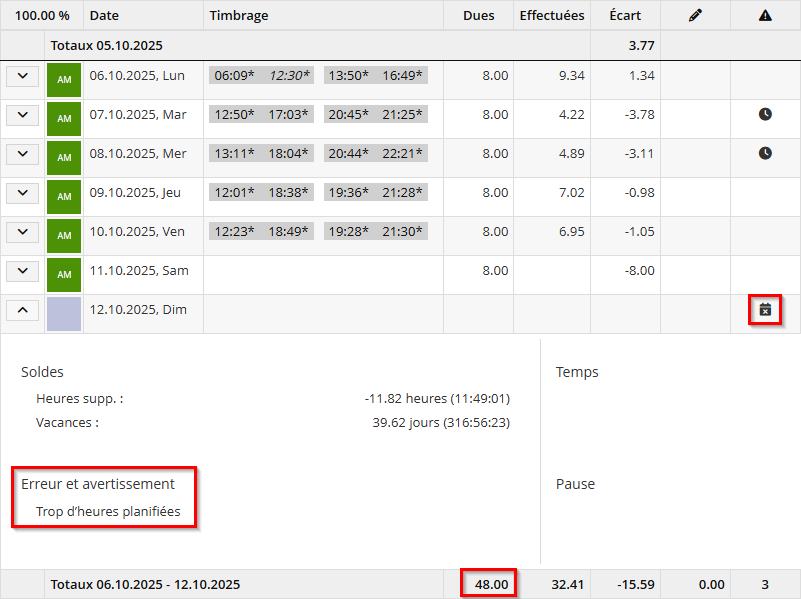
Task: Click the clock warning icon for 08.10.2025
Action: [x=765, y=154]
